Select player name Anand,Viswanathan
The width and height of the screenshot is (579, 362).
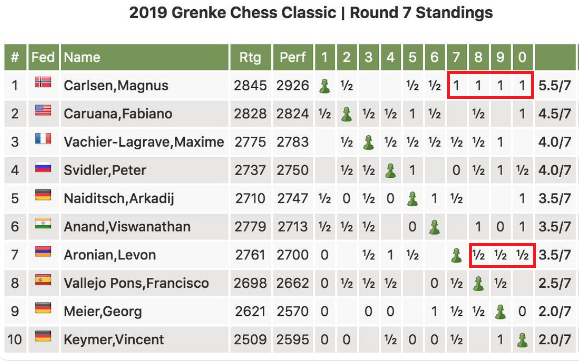127,227
